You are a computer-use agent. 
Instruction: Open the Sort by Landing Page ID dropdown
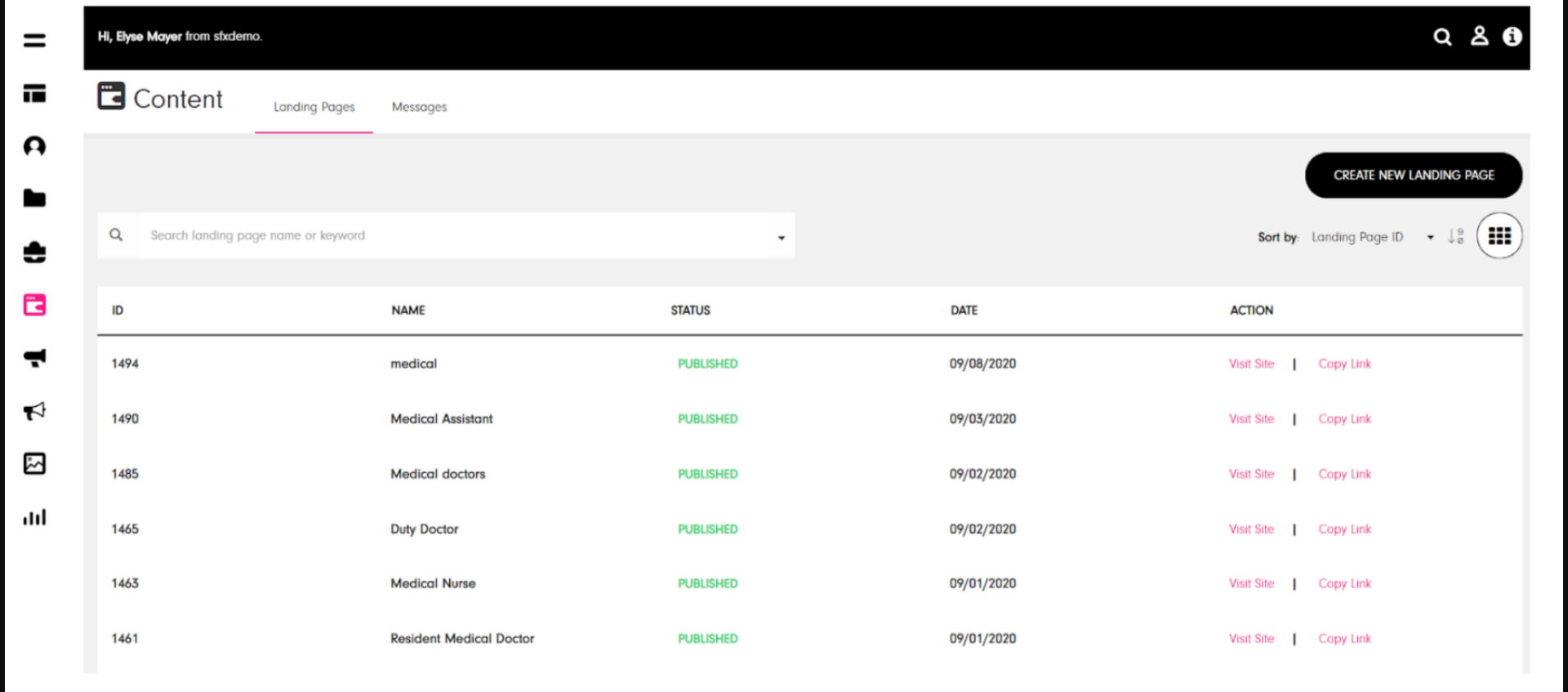point(1373,237)
